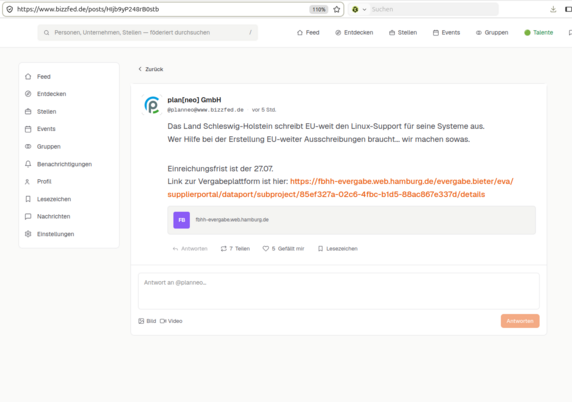The image size is (572, 402).
Task: Click the star bookmark icon in address bar
Action: tap(337, 9)
